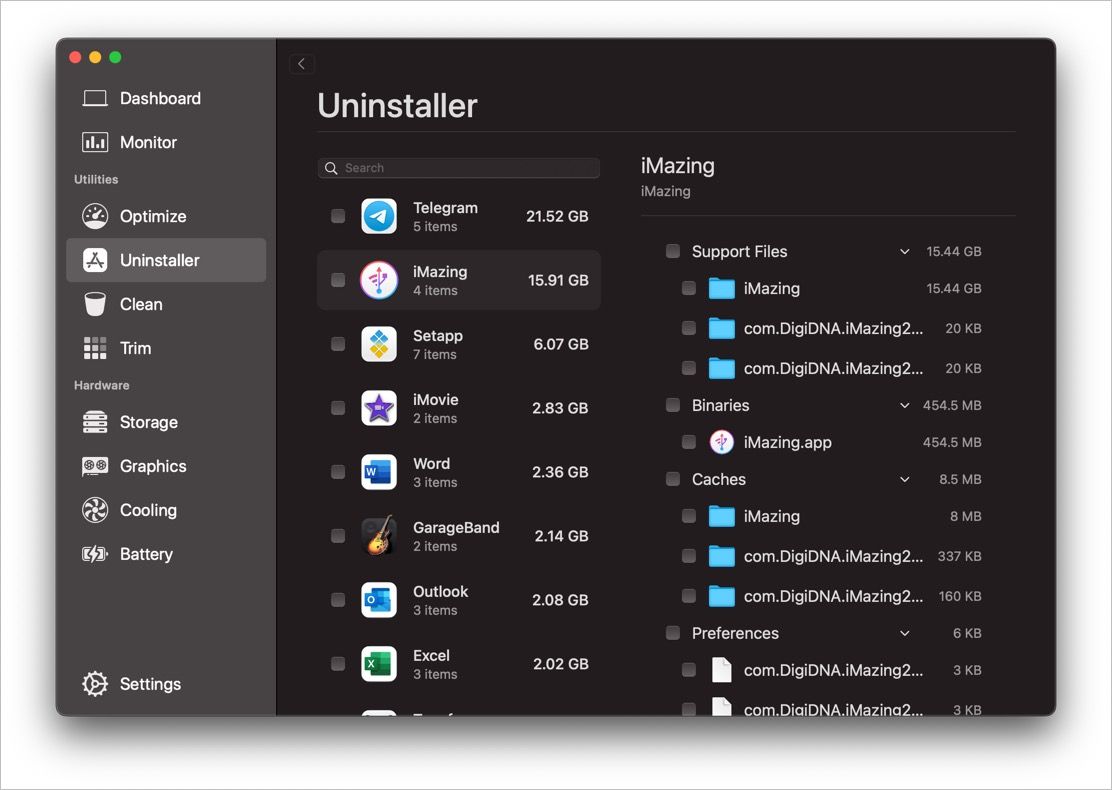Click the search magnifier icon

click(331, 168)
